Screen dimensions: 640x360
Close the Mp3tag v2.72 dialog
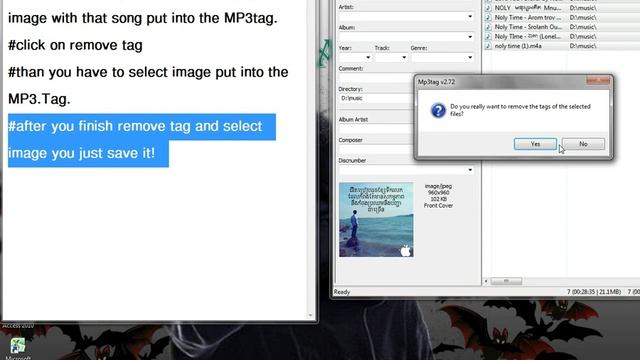coord(598,81)
